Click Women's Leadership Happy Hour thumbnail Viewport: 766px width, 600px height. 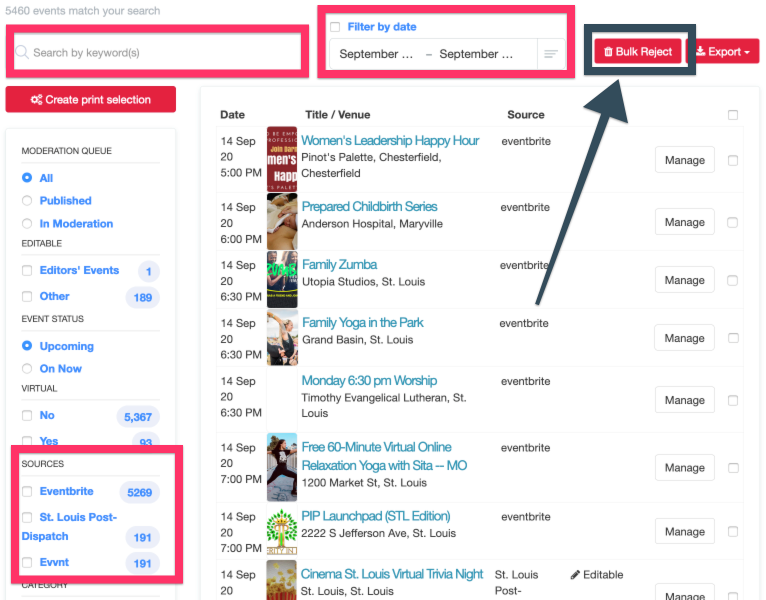[x=282, y=159]
